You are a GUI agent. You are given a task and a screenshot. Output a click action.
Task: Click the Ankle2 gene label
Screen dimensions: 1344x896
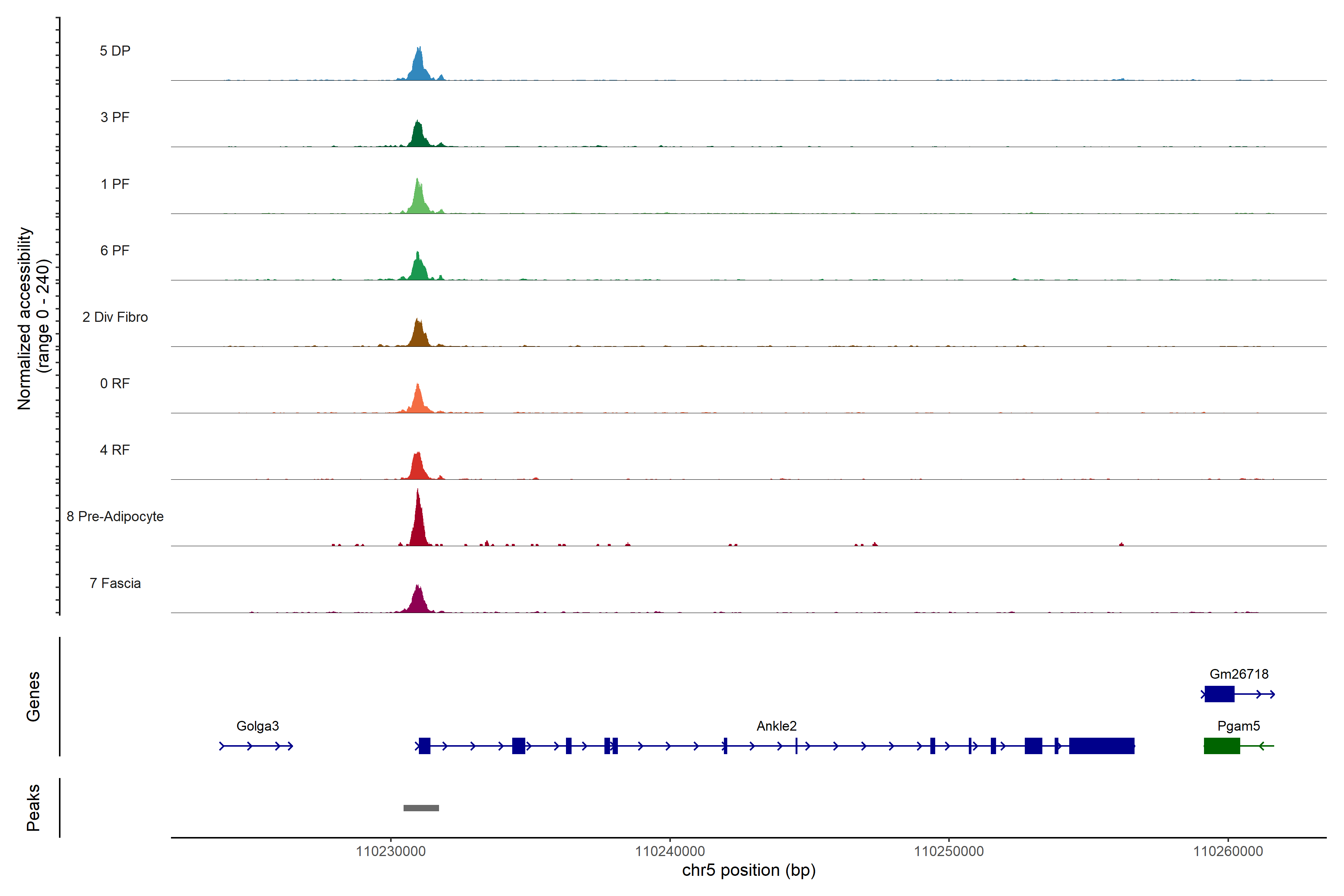coord(776,726)
